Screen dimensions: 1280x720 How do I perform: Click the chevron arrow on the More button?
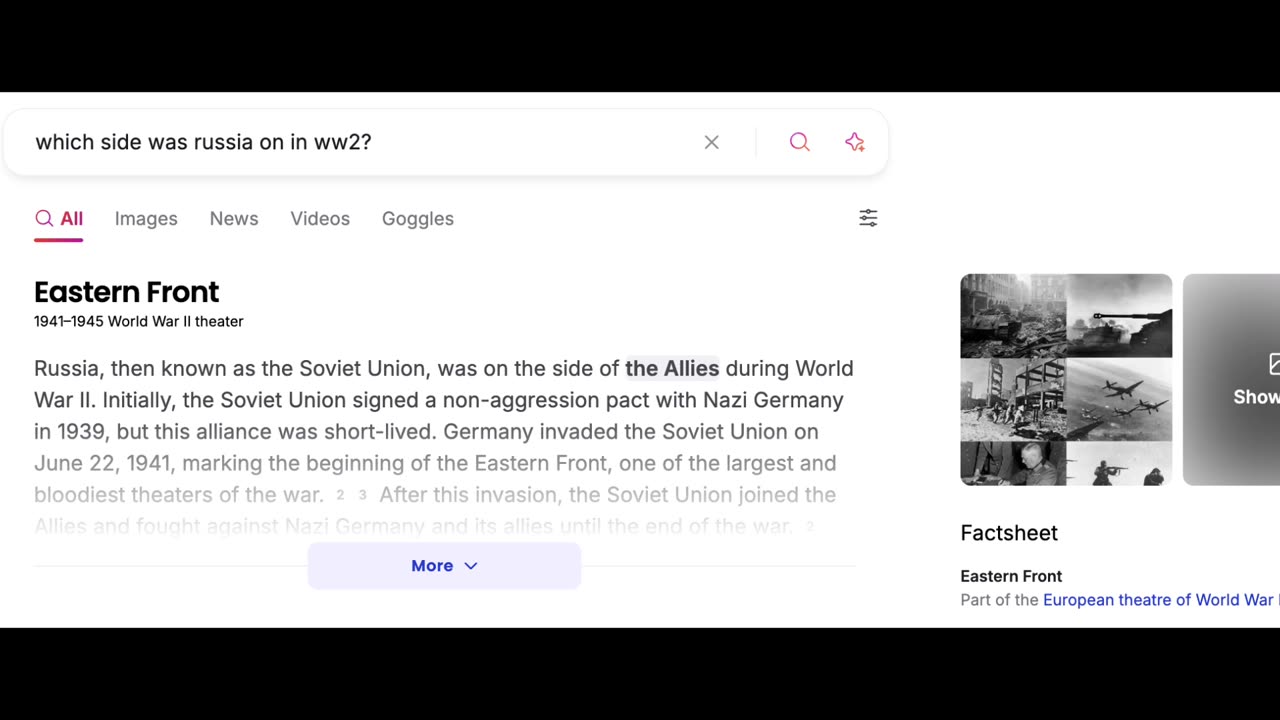(x=471, y=566)
